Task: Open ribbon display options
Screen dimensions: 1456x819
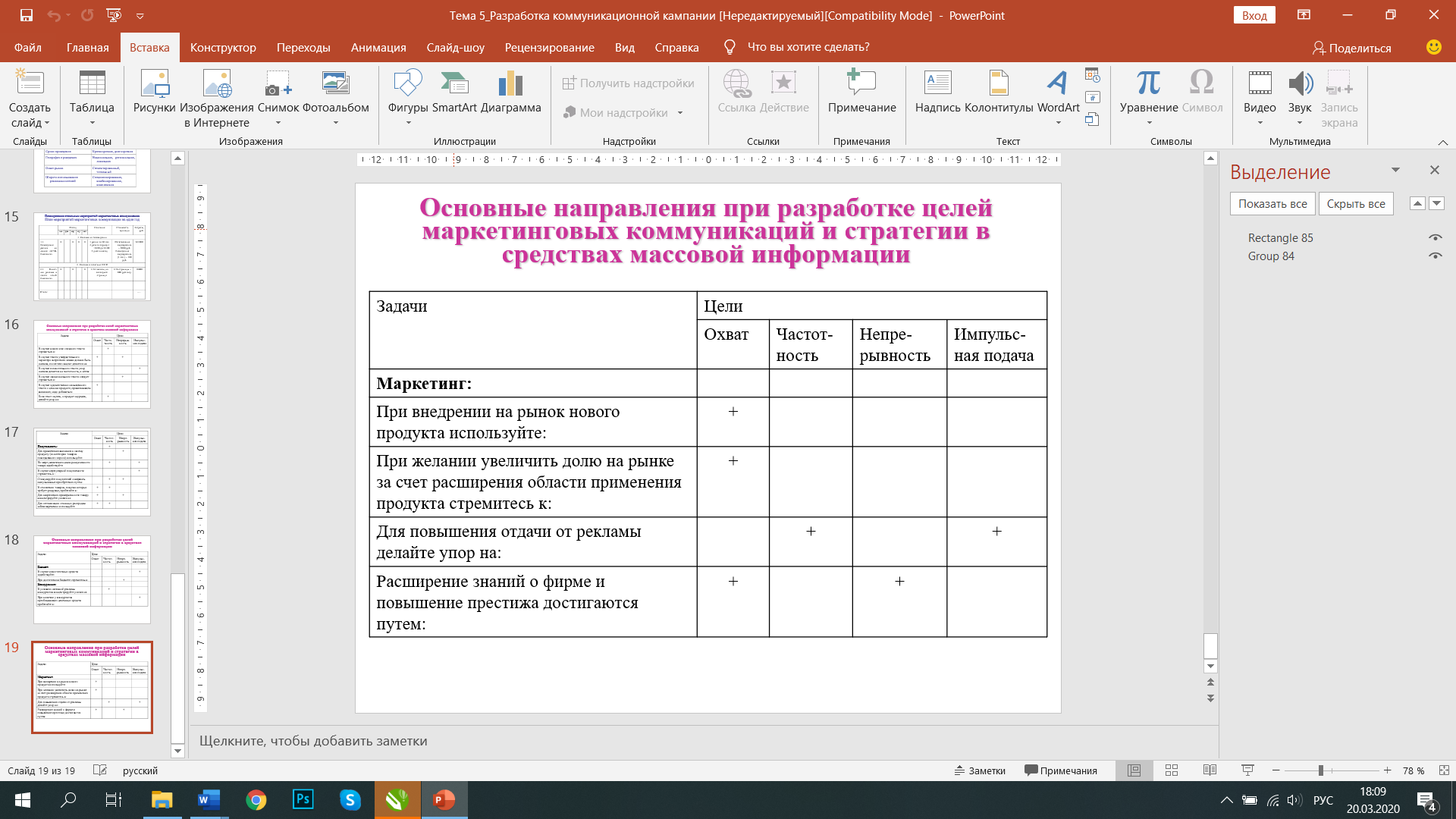Action: tap(1304, 15)
